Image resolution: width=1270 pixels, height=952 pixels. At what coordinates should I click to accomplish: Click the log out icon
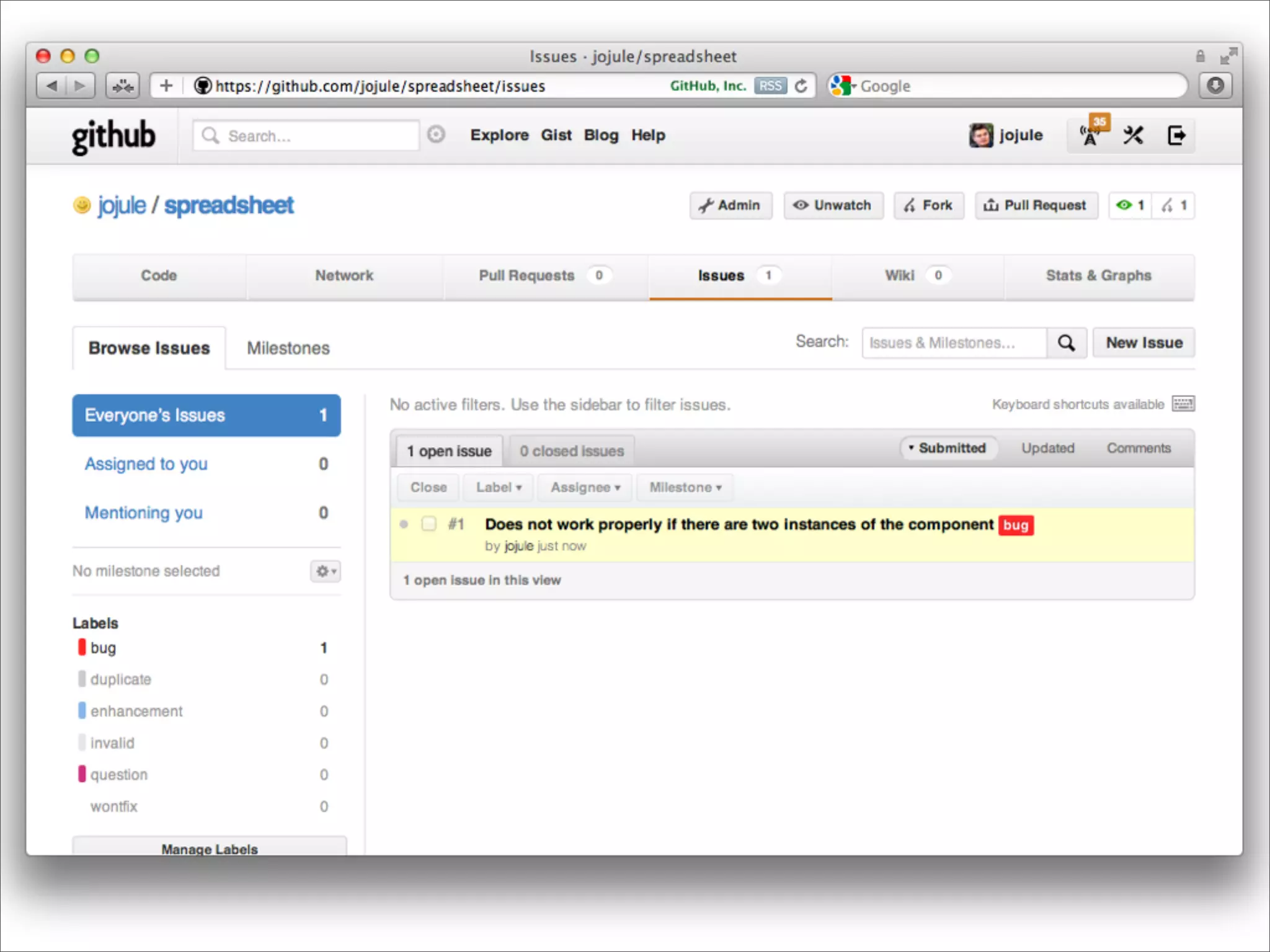click(x=1175, y=135)
